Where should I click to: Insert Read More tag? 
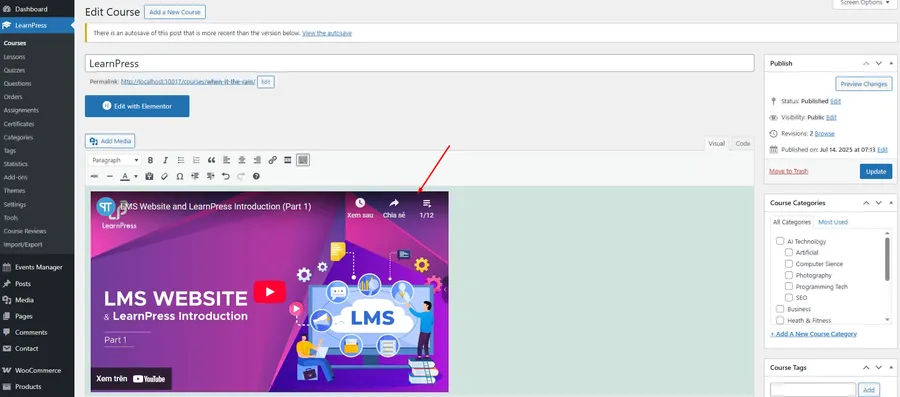pyautogui.click(x=288, y=160)
